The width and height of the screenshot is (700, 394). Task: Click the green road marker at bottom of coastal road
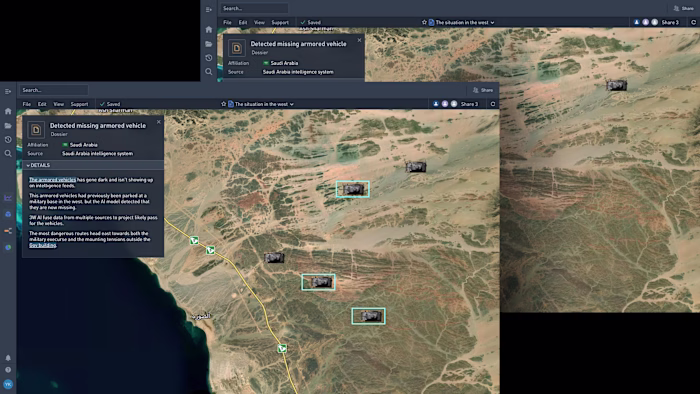(x=282, y=348)
